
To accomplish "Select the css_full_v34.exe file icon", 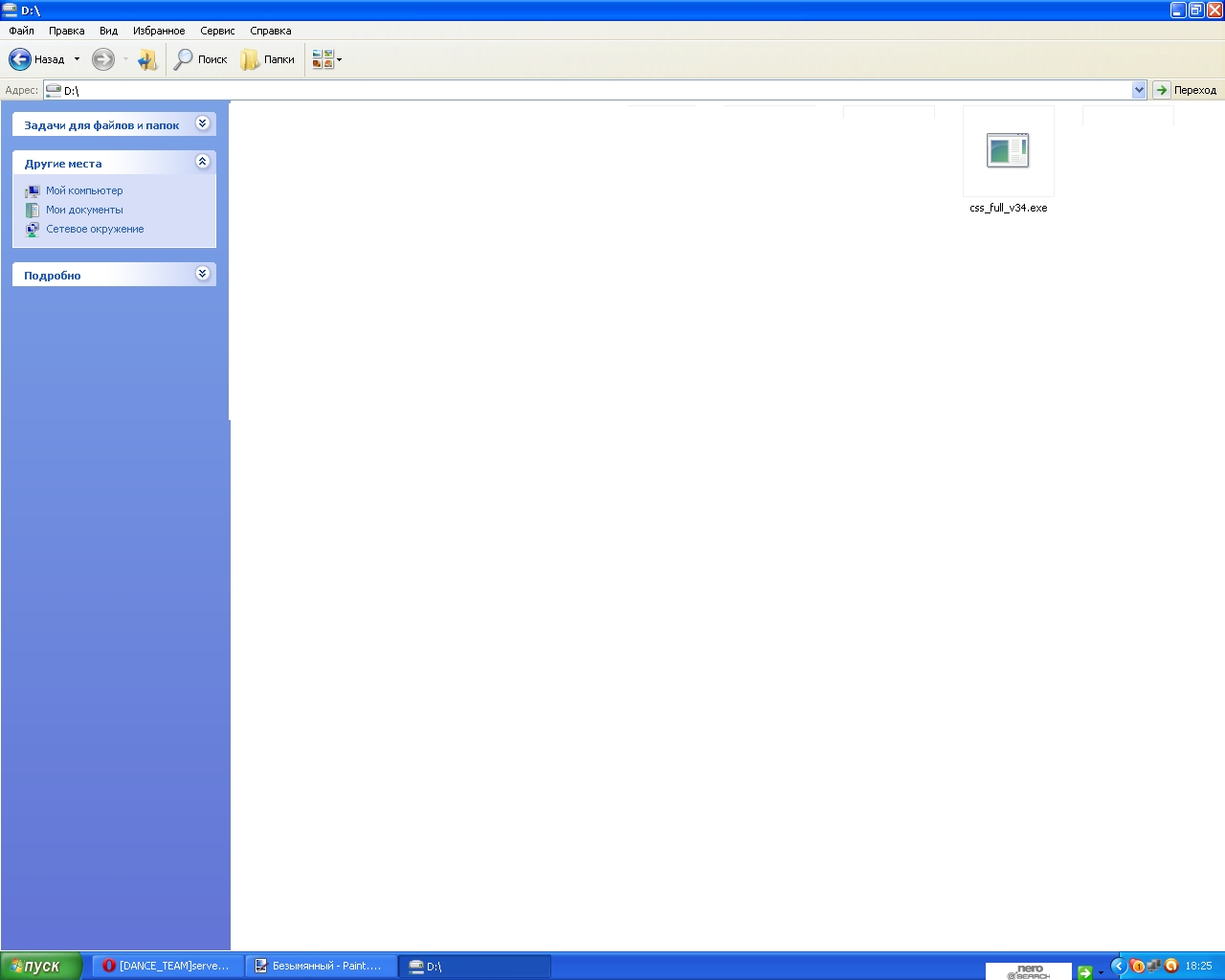I will [1008, 151].
